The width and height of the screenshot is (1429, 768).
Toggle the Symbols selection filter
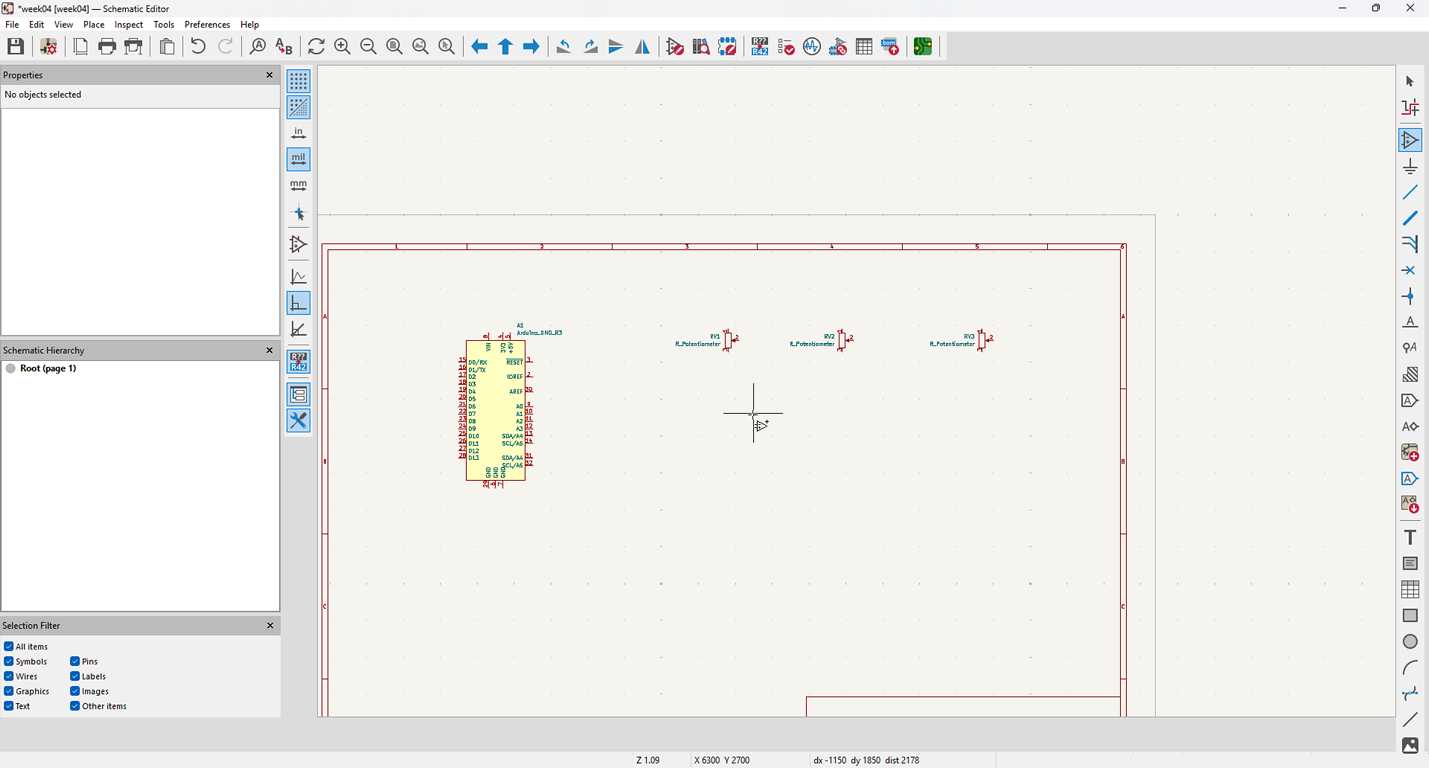9,661
